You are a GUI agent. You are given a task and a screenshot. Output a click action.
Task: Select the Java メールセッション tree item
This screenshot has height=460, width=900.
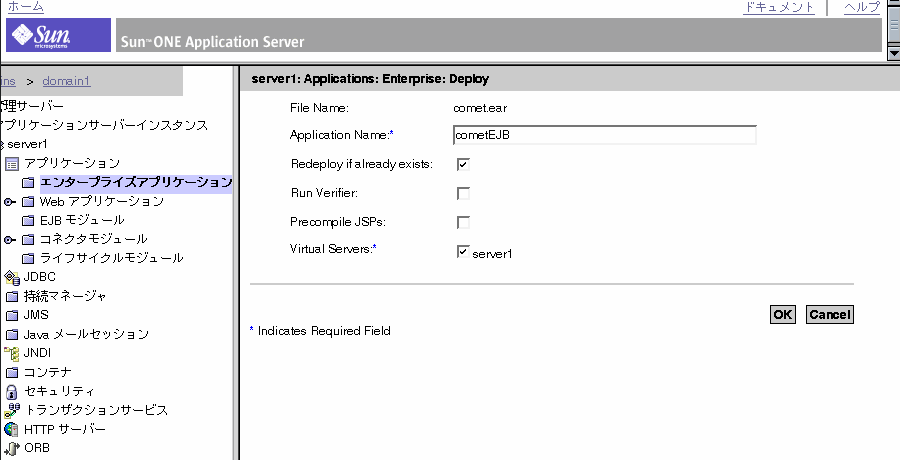[x=87, y=334]
